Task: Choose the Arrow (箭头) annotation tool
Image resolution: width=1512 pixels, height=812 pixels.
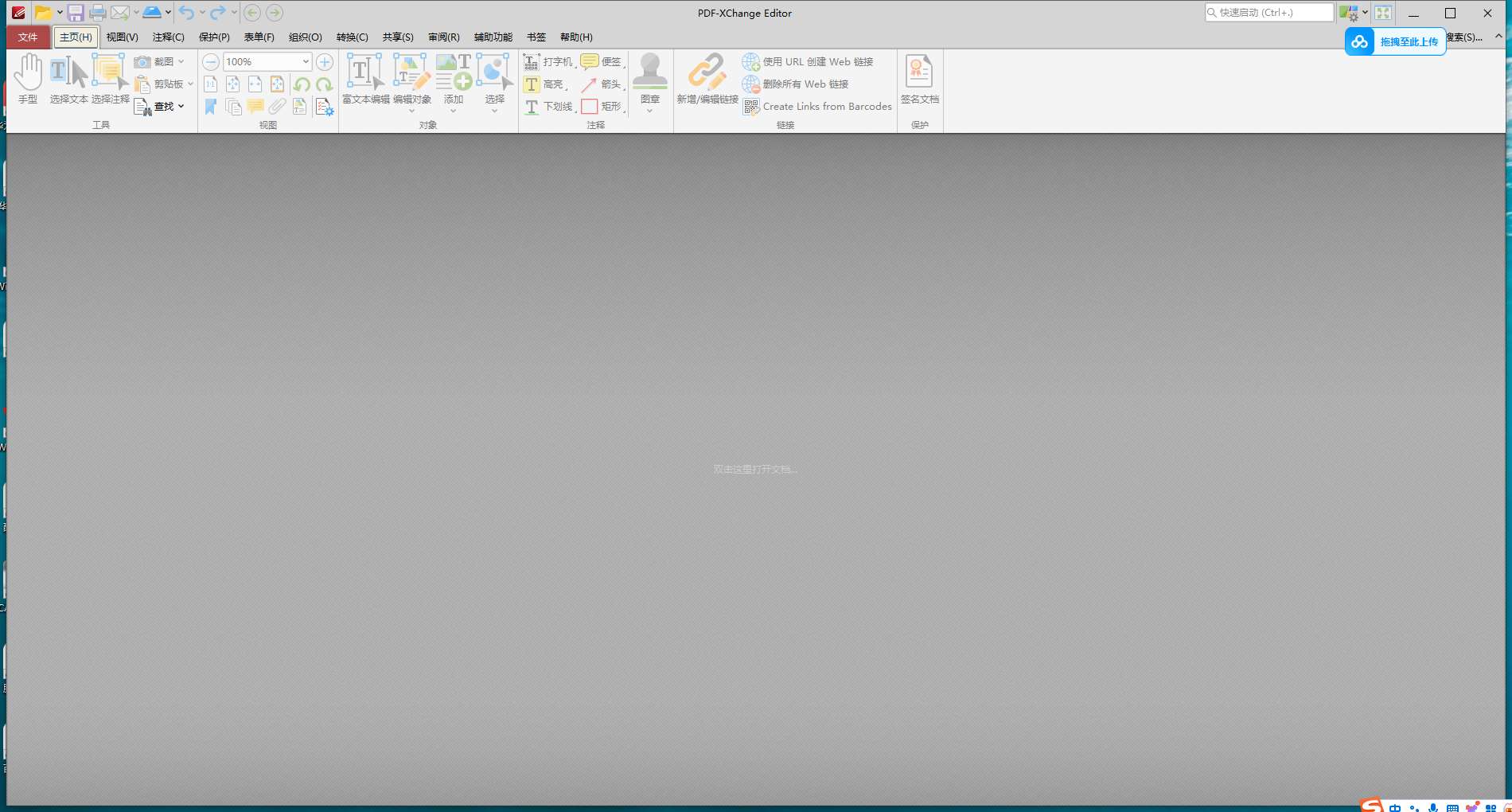Action: tap(602, 84)
